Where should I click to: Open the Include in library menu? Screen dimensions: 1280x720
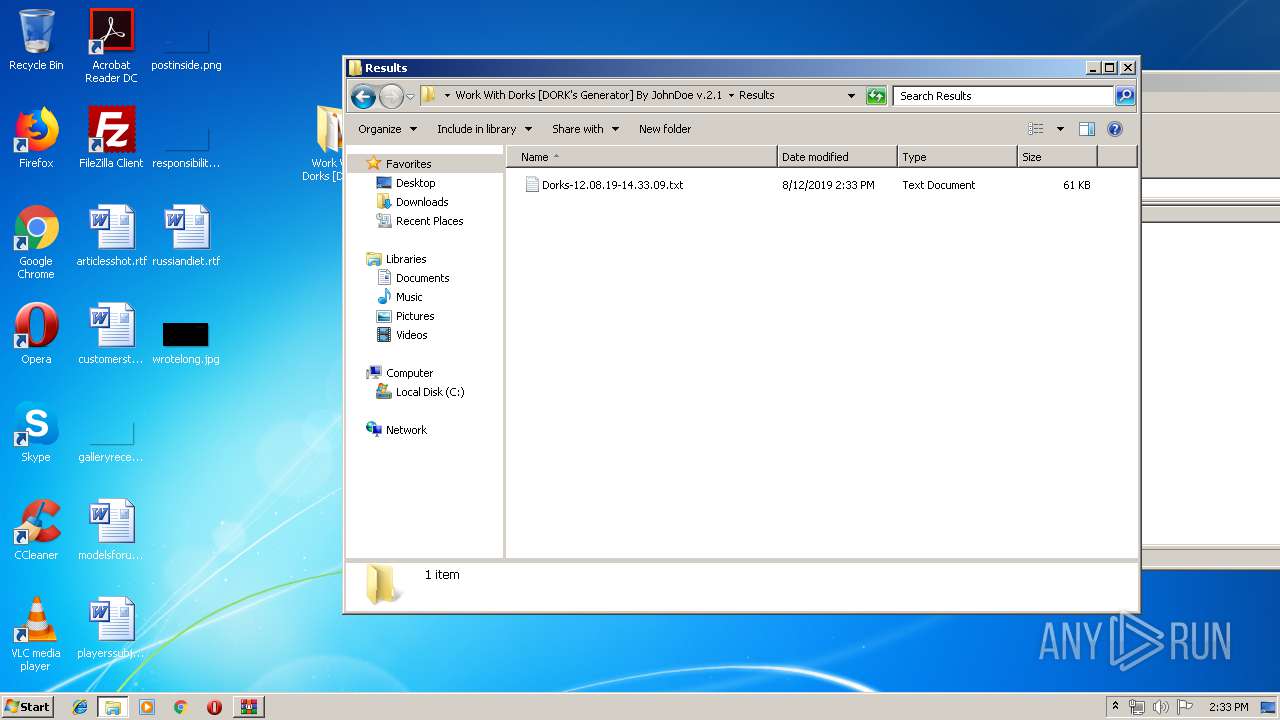tap(484, 129)
